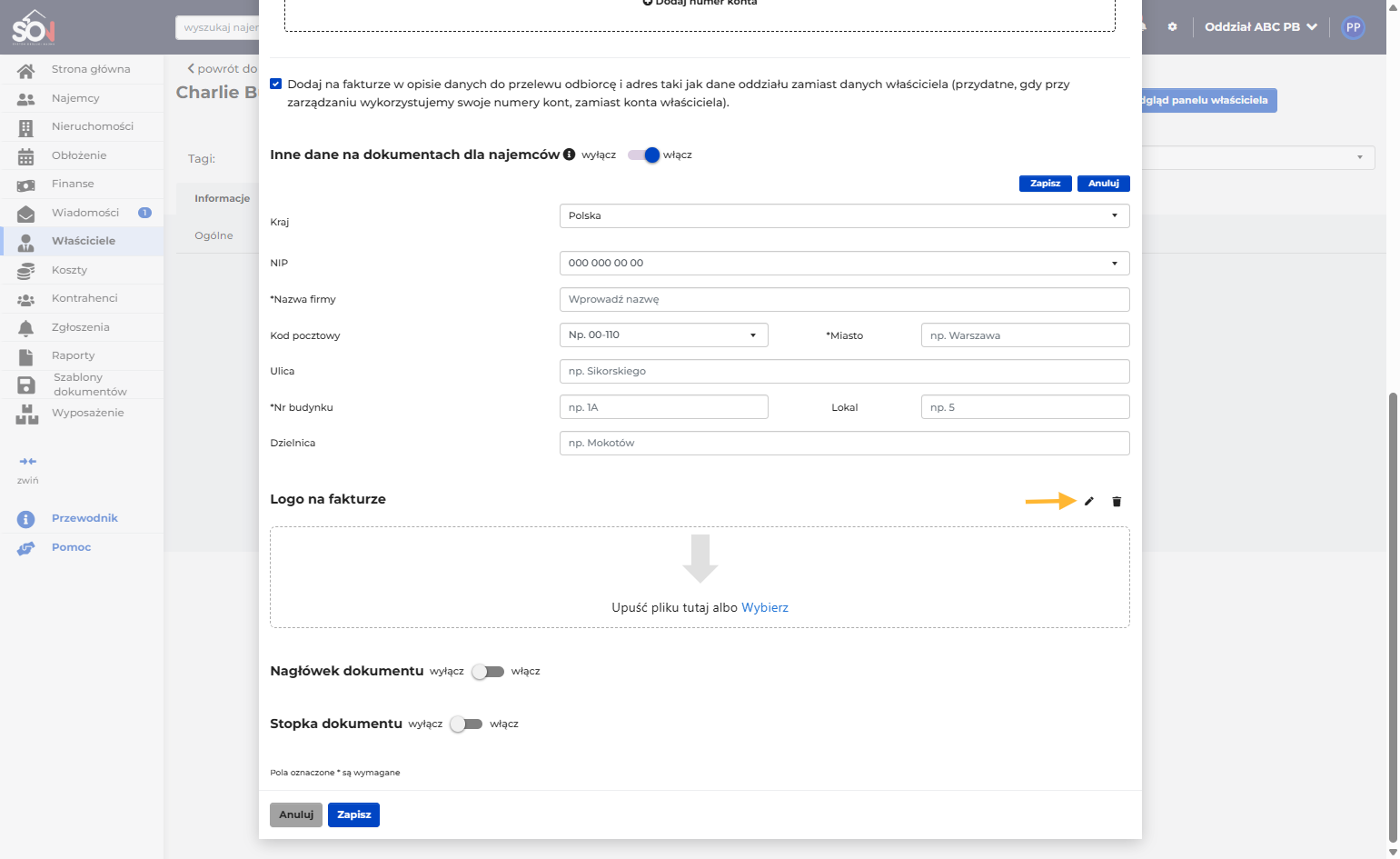Click the Koszty coins icon

[x=25, y=271]
